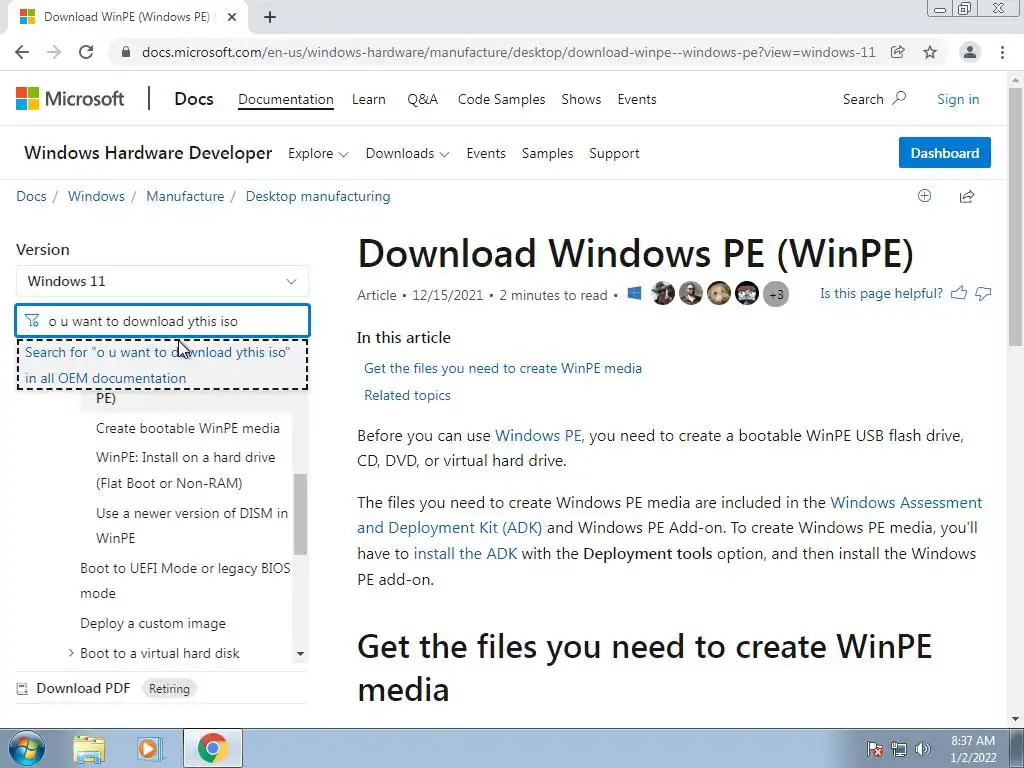The image size is (1024, 768).
Task: Open the Learn section
Action: click(x=368, y=99)
